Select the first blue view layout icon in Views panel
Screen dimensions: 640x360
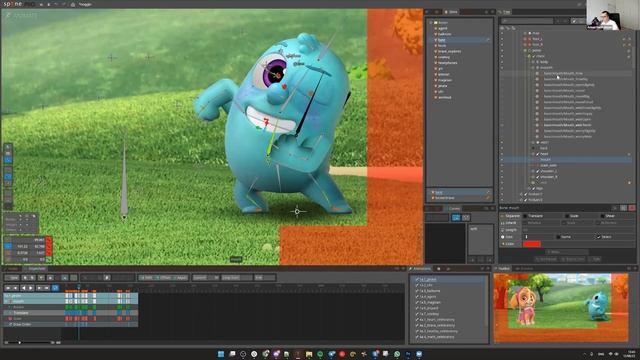456,218
